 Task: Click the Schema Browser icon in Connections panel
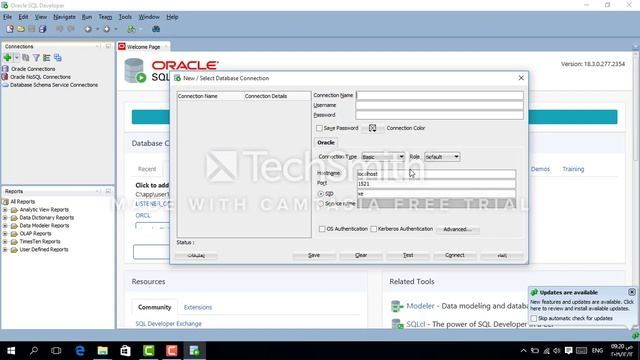tap(58, 58)
